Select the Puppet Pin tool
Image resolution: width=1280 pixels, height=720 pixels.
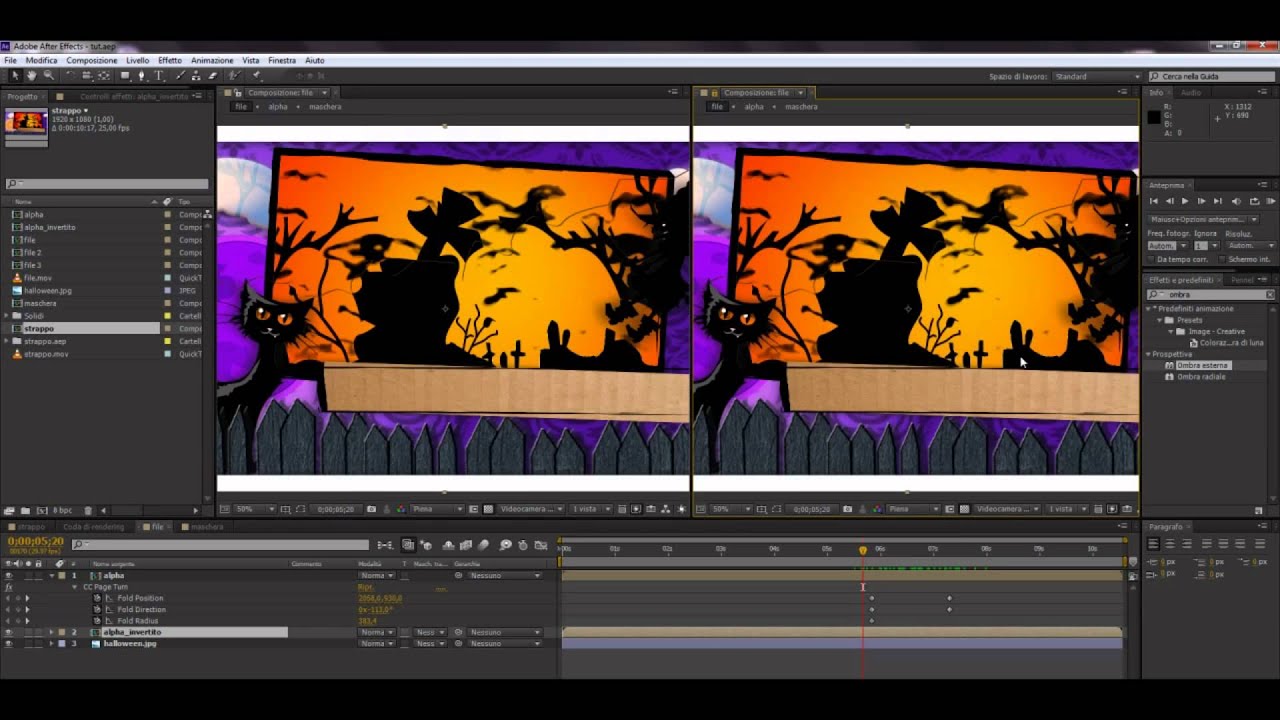point(256,76)
